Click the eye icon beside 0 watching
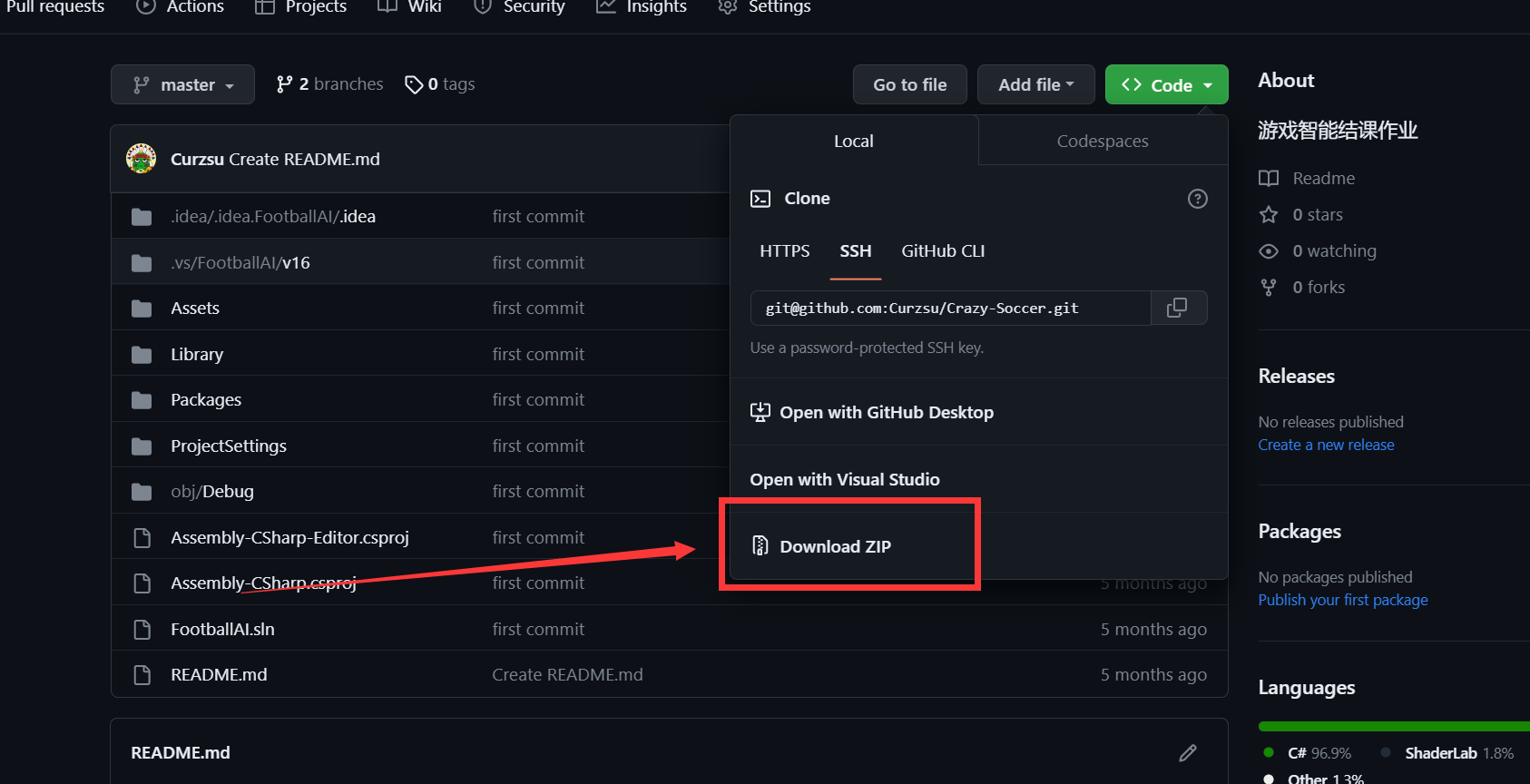1530x784 pixels. point(1269,251)
